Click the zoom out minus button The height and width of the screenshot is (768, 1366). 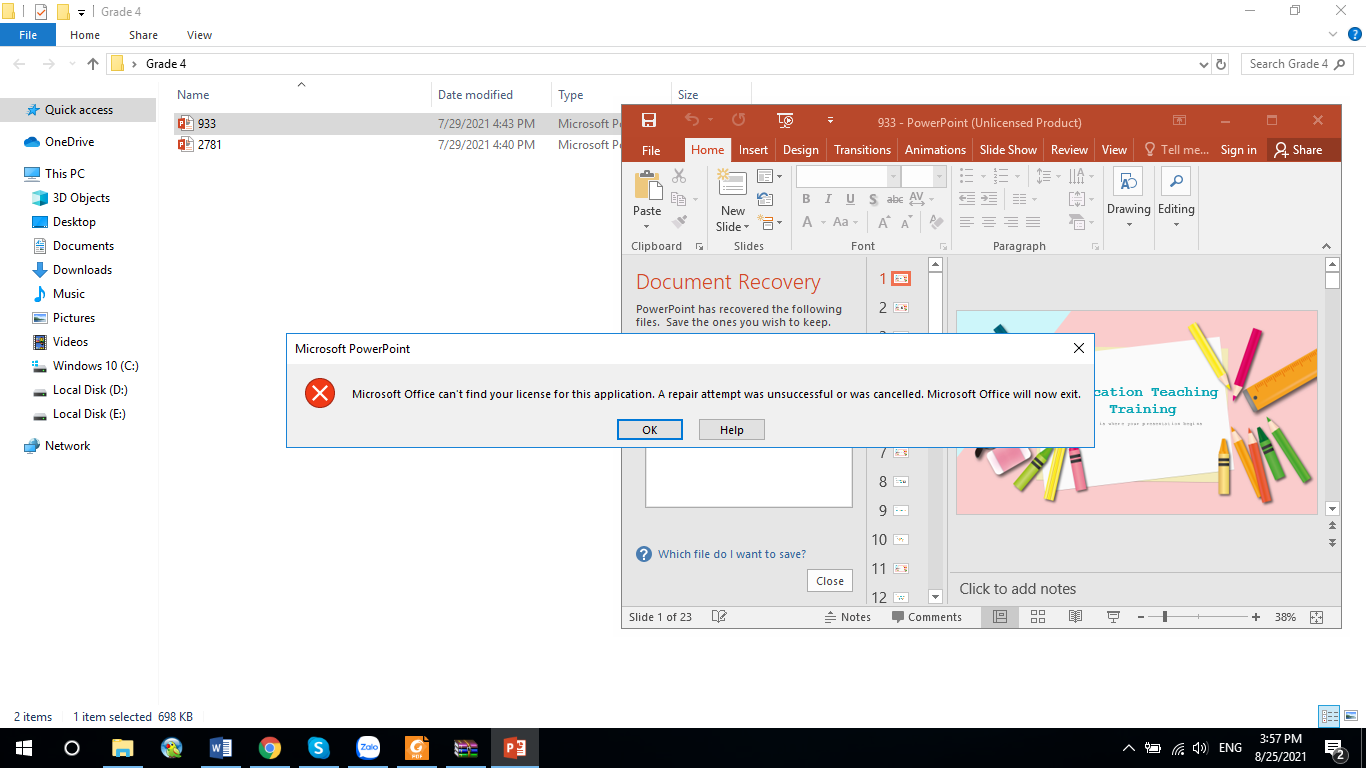(x=1141, y=617)
